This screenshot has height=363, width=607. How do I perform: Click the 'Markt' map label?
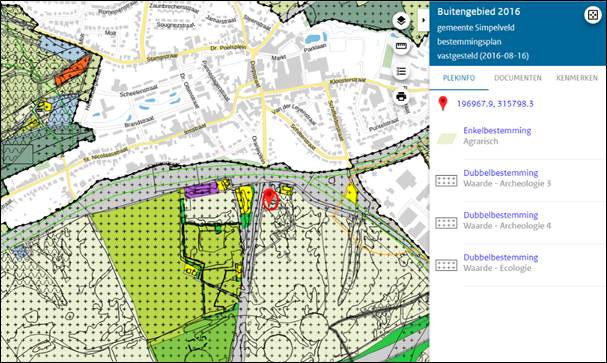click(x=279, y=57)
